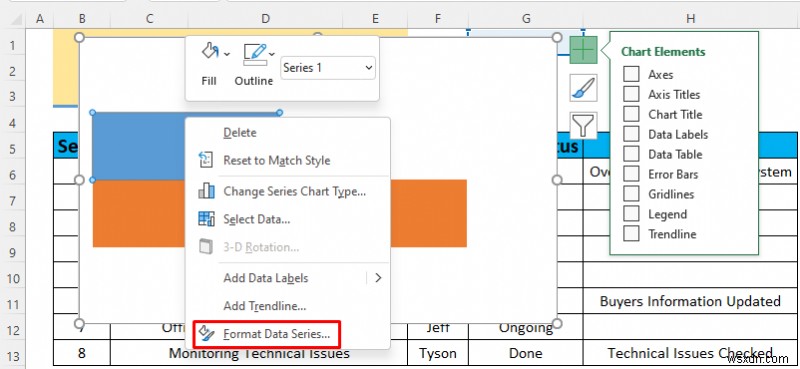
Task: Select row 5 header
Action: 12,148
